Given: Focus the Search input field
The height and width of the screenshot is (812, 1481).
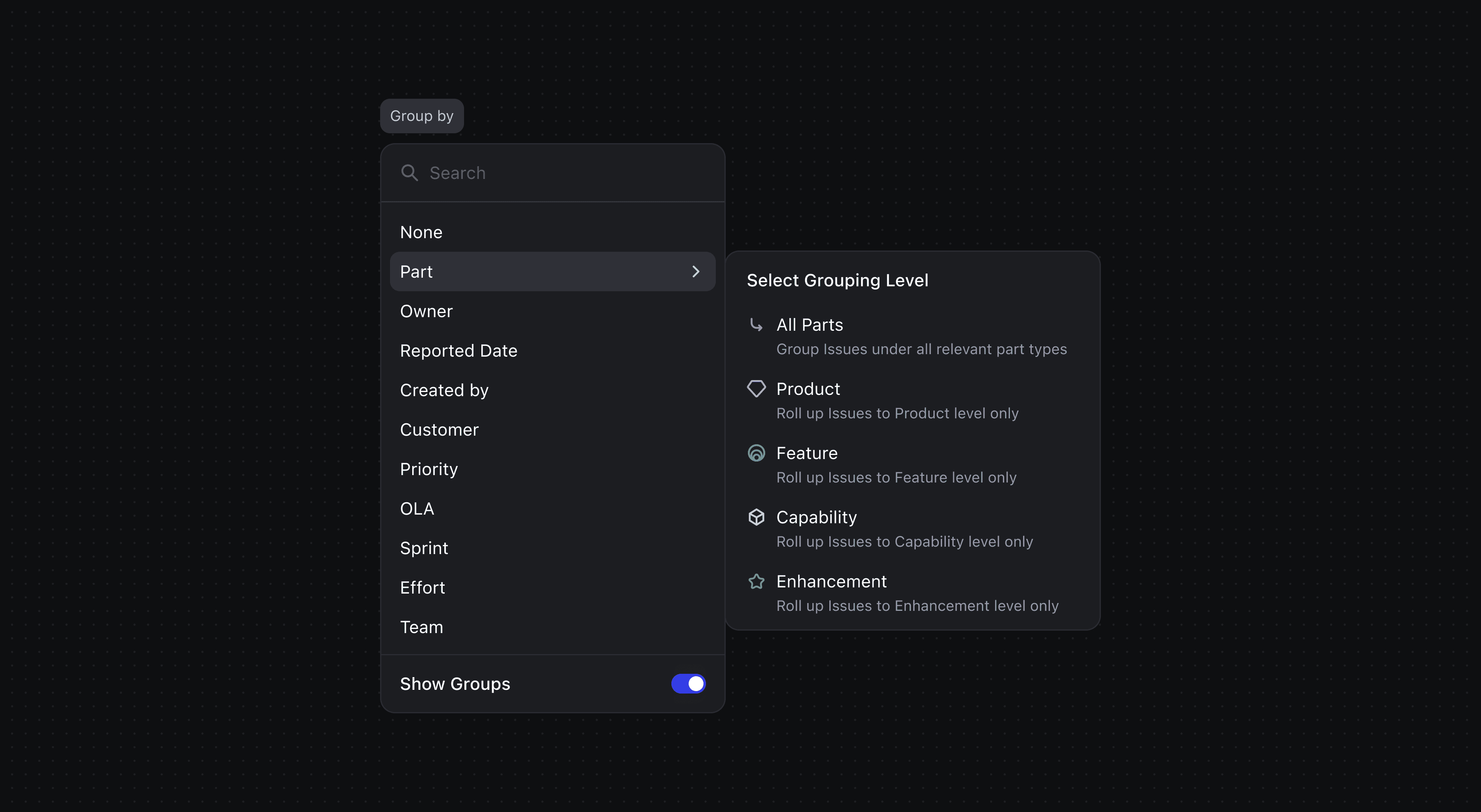Looking at the screenshot, I should [564, 173].
